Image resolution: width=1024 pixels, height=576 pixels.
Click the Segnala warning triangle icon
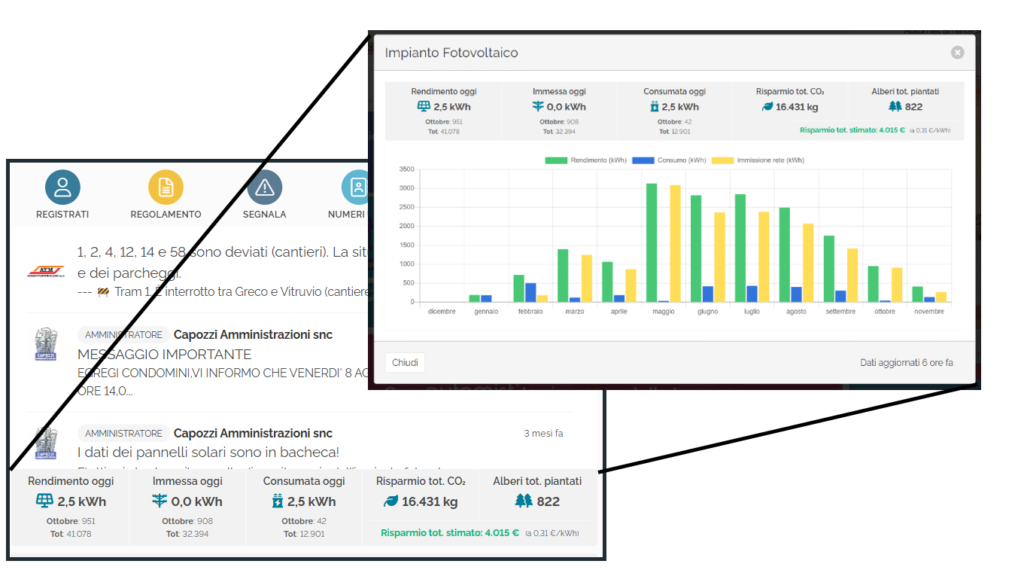[x=264, y=187]
